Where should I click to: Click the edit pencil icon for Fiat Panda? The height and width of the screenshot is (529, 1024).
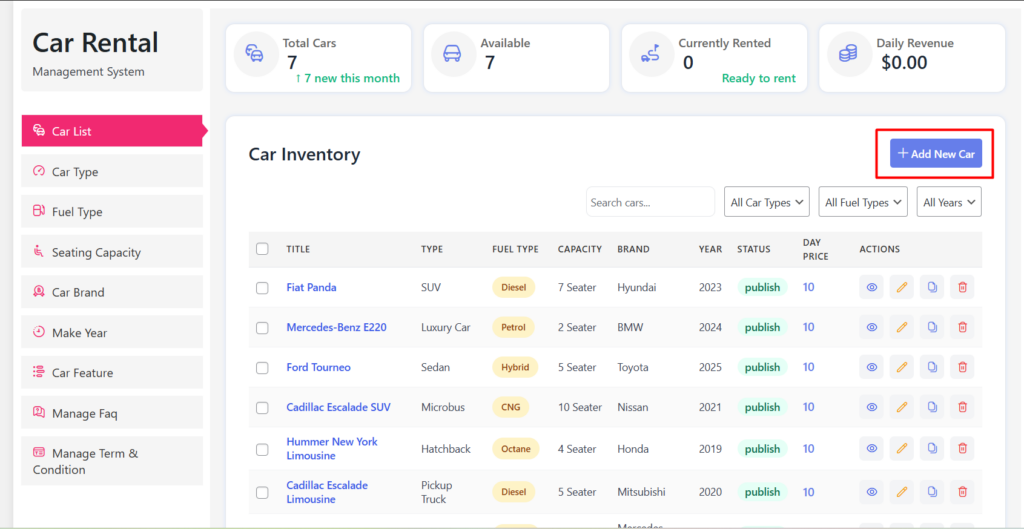click(901, 287)
